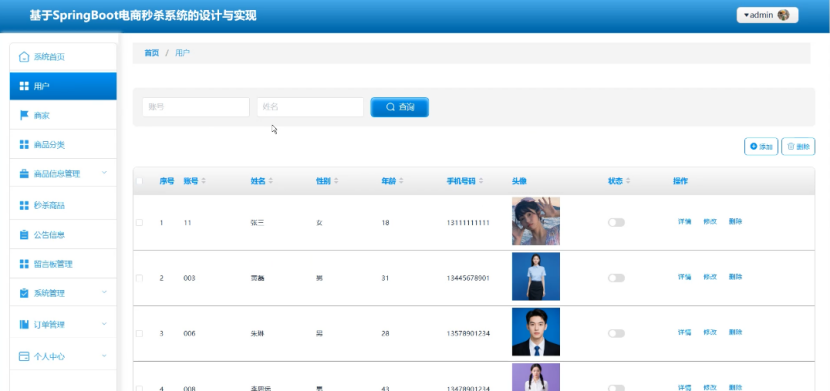Sort by 手机号码 using its sort arrows
Image resolution: width=830 pixels, height=391 pixels.
(481, 181)
